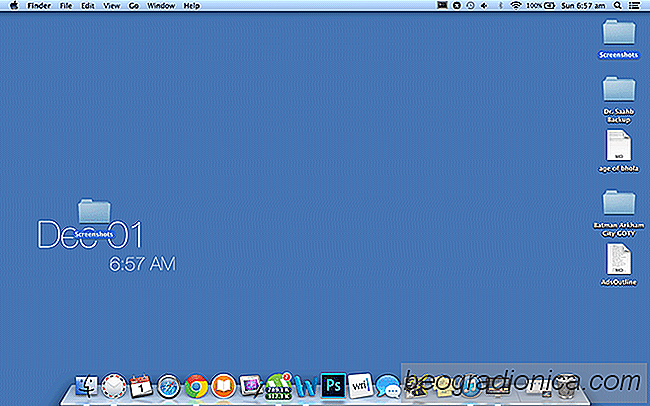The image size is (650, 406).
Task: Open the File menu
Action: (66, 6)
